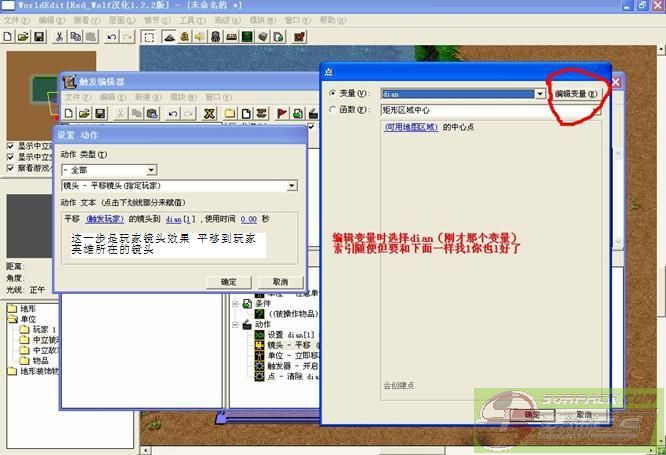Click the Cut scissors icon in main toolbar
This screenshot has width=666, height=455.
click(x=60, y=37)
